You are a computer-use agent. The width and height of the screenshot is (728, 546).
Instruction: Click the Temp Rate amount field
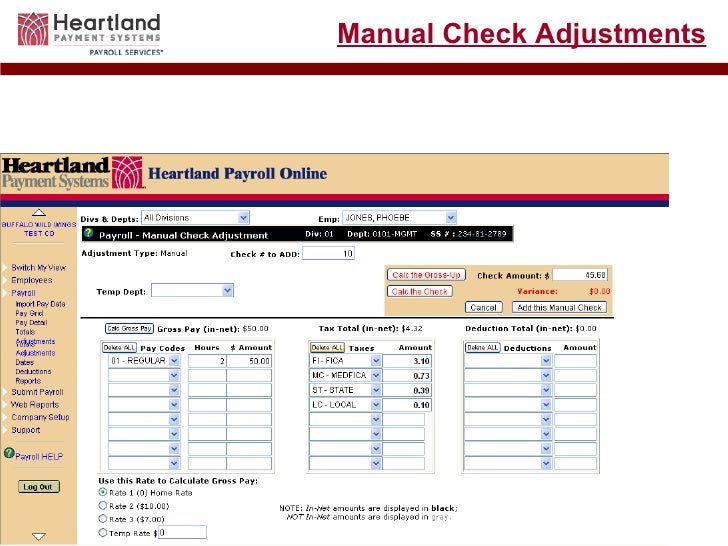tap(182, 533)
